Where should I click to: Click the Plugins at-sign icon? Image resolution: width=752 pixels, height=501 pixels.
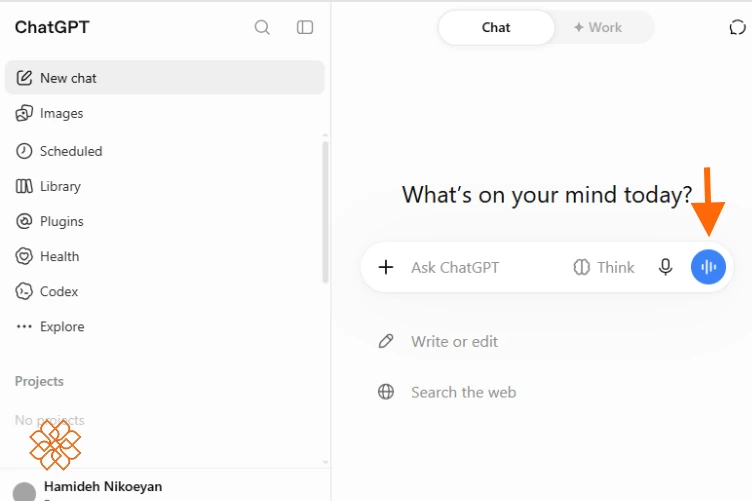click(24, 221)
